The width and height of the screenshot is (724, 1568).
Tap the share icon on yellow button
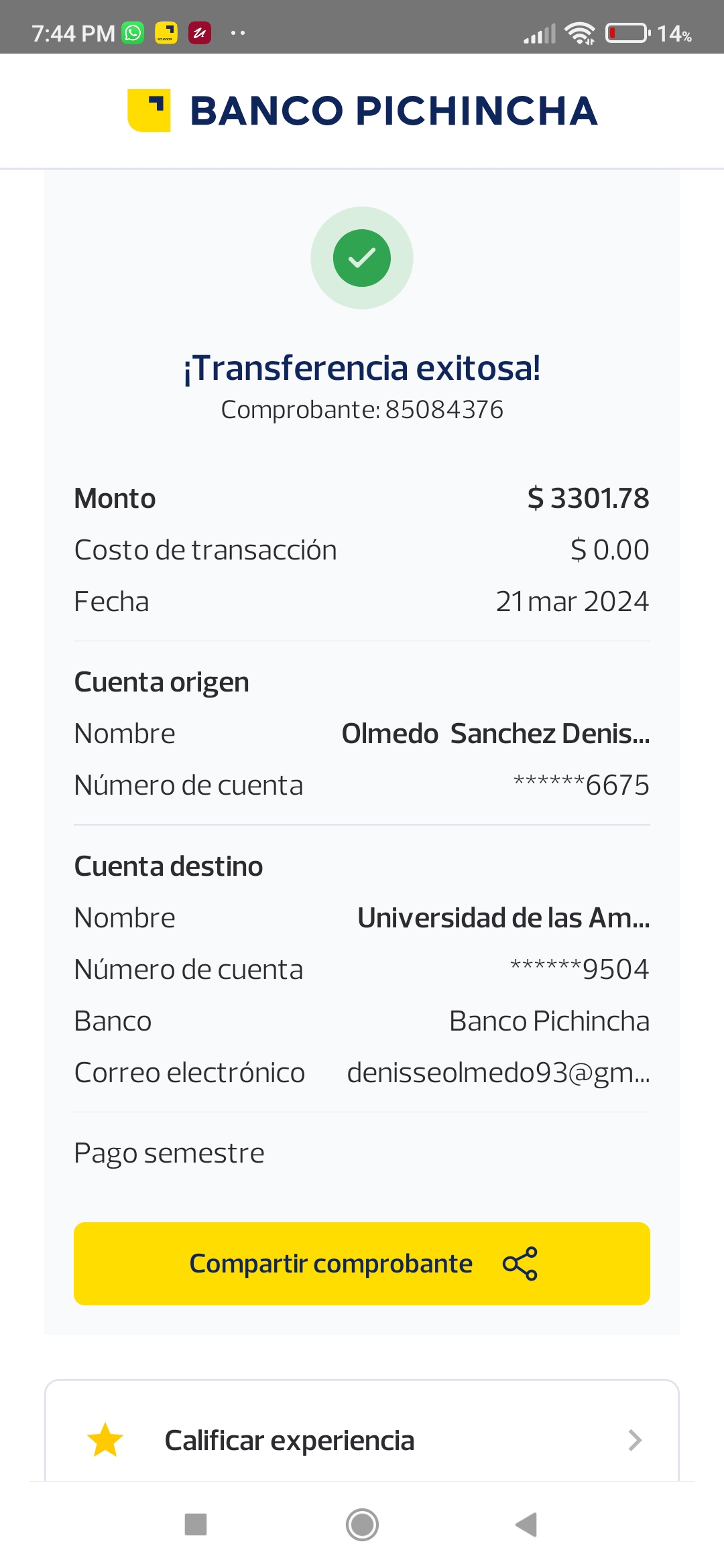(x=520, y=1264)
